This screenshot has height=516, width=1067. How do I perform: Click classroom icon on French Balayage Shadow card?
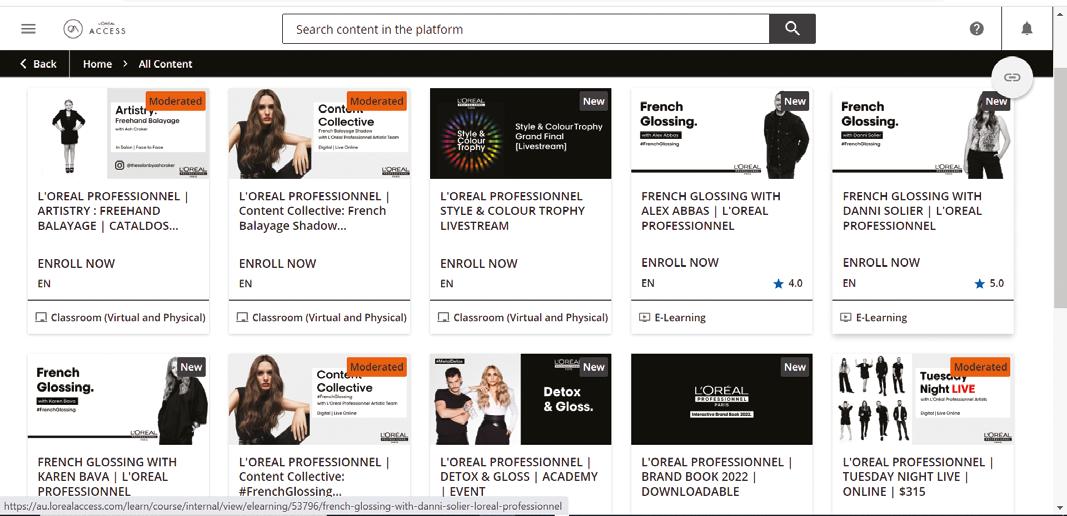(242, 317)
